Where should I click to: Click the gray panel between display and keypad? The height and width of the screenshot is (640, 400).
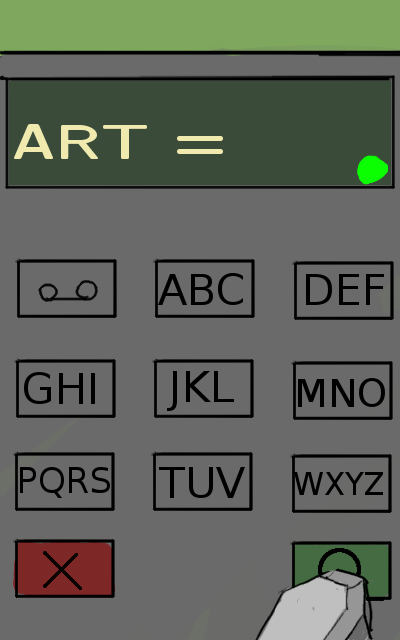200,222
